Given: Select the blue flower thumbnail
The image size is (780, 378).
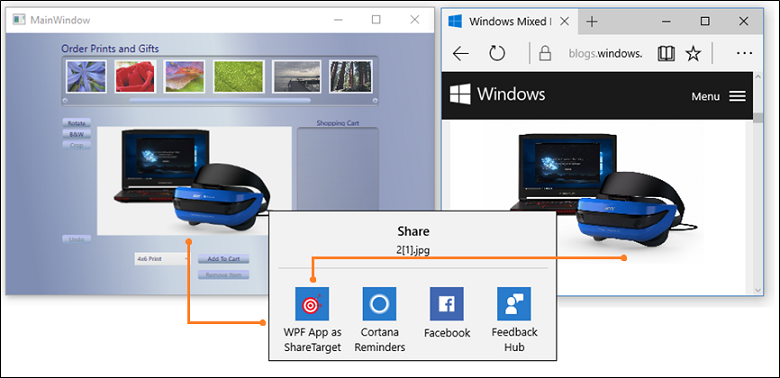Looking at the screenshot, I should click(86, 77).
